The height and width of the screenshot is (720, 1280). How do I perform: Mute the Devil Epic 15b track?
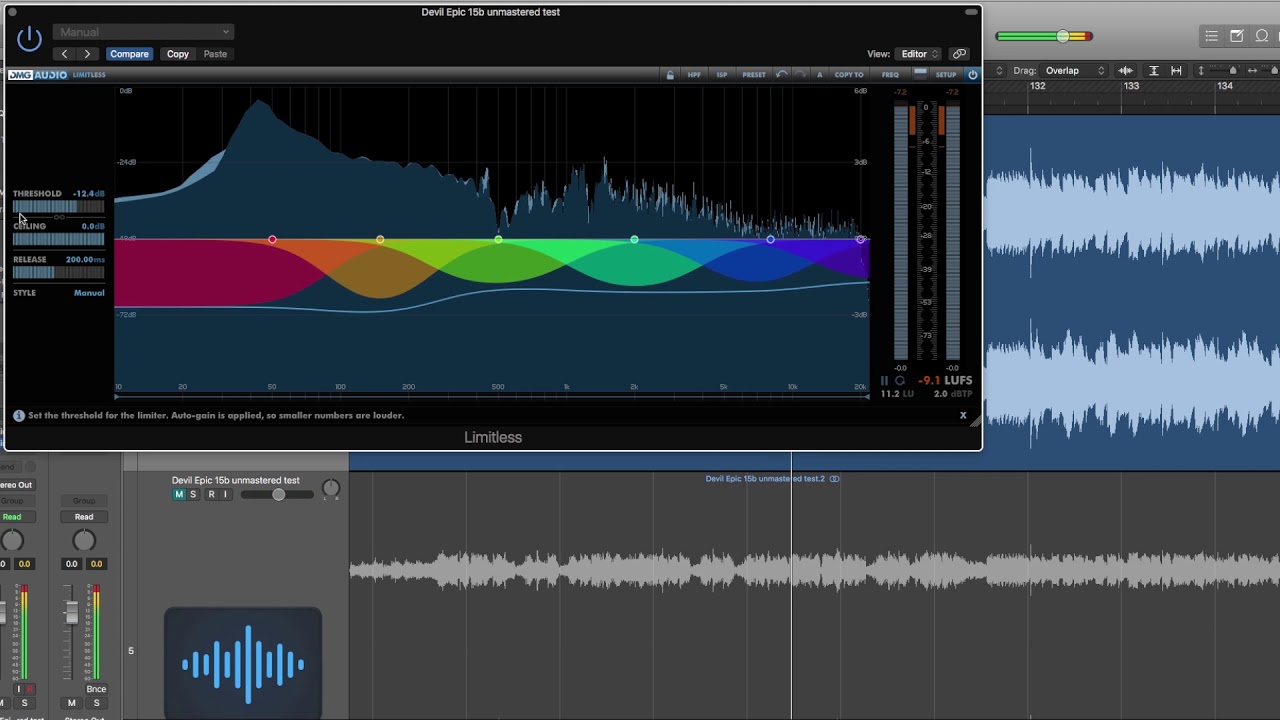coord(179,495)
